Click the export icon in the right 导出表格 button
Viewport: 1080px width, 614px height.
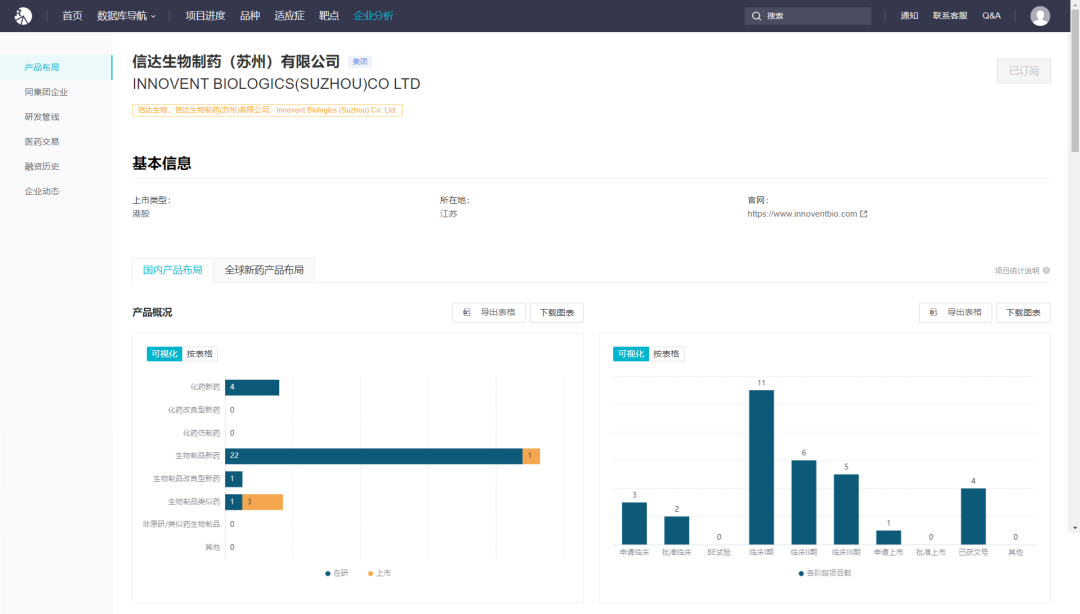point(933,312)
